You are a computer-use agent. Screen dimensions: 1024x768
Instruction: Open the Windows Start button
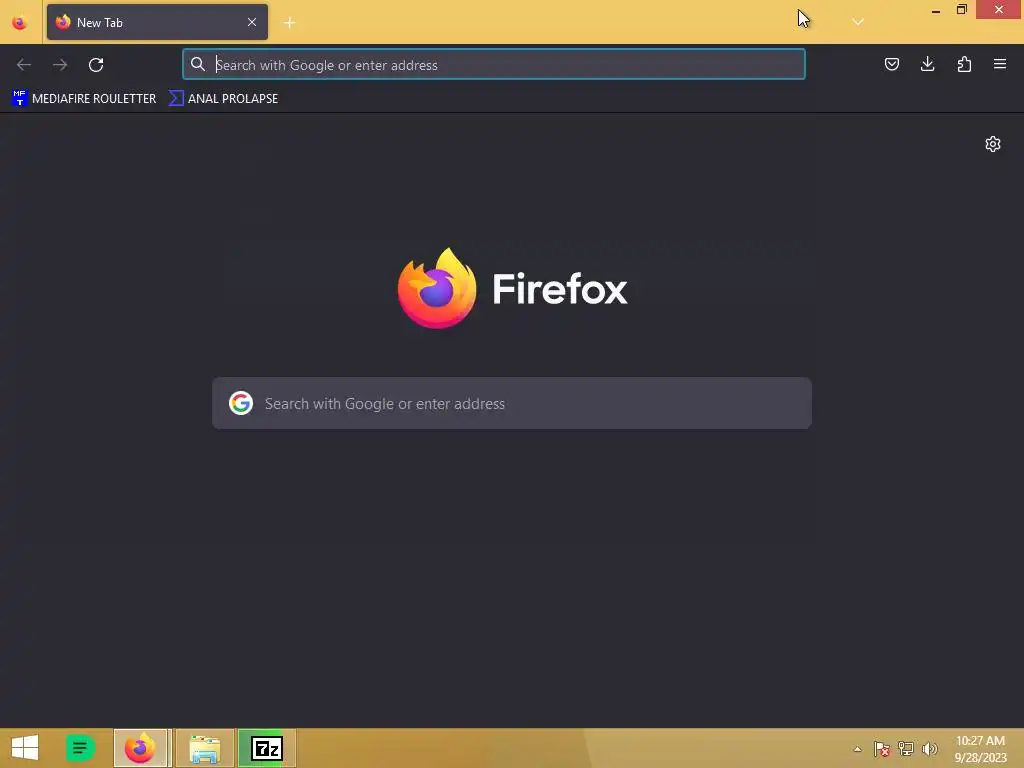pyautogui.click(x=25, y=748)
